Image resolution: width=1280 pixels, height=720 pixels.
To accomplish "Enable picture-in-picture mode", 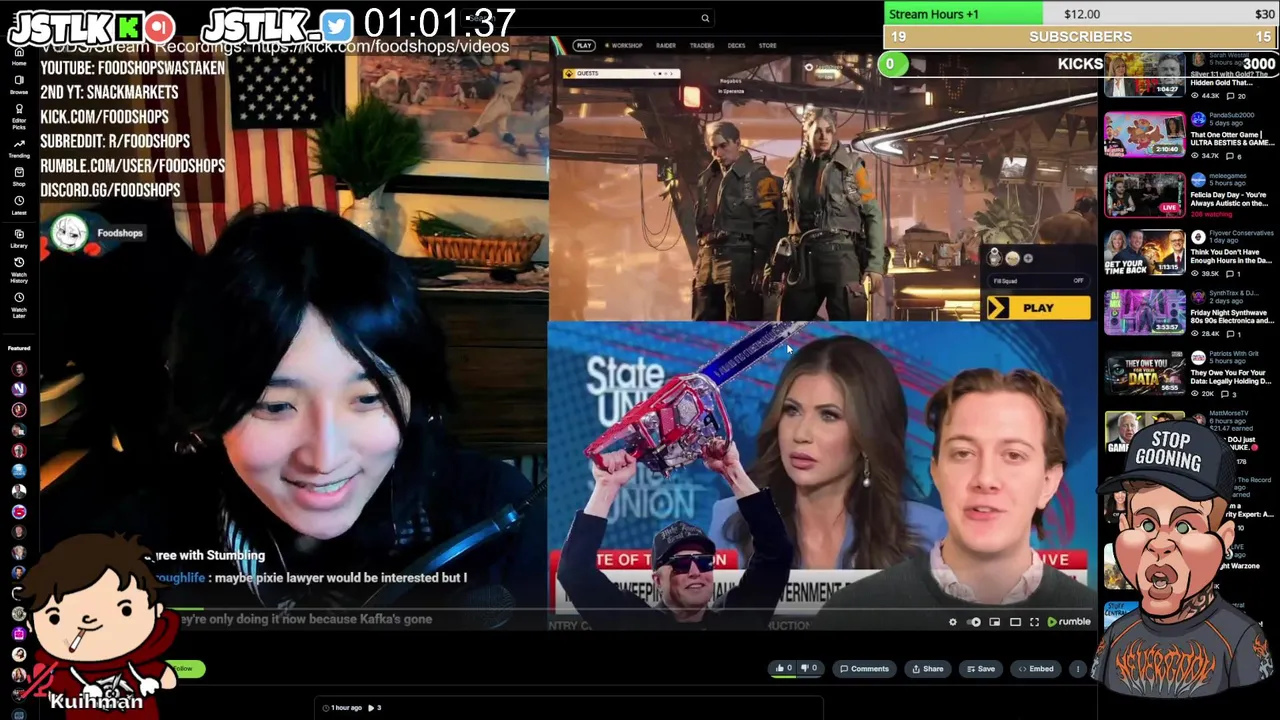I will pos(995,622).
